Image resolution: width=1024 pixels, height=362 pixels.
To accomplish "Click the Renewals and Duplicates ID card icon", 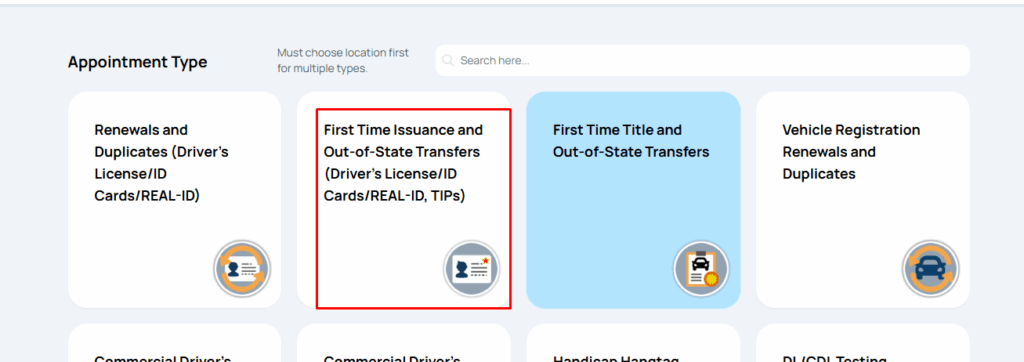I will pos(242,269).
